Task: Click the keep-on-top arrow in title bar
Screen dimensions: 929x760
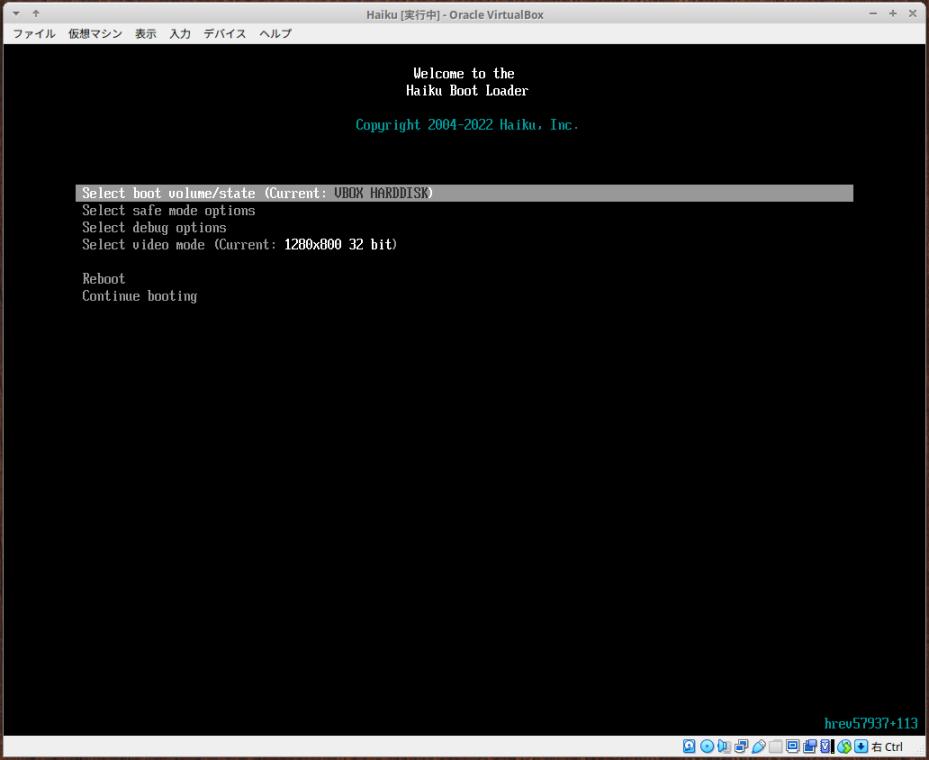Action: 36,13
